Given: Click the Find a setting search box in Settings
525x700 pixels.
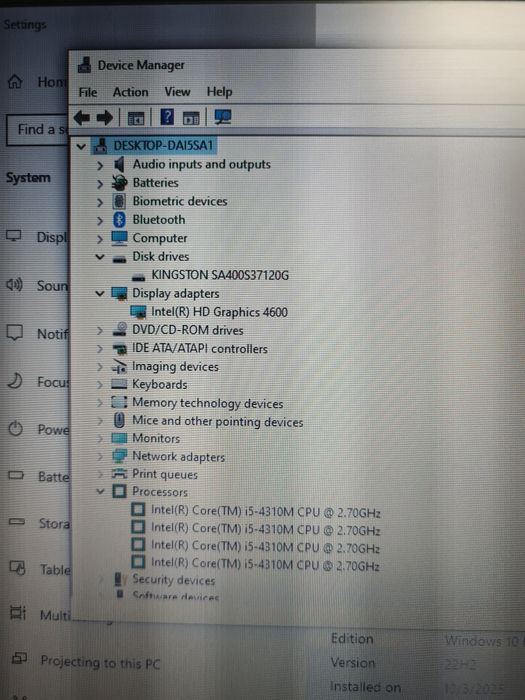Looking at the screenshot, I should (x=38, y=130).
